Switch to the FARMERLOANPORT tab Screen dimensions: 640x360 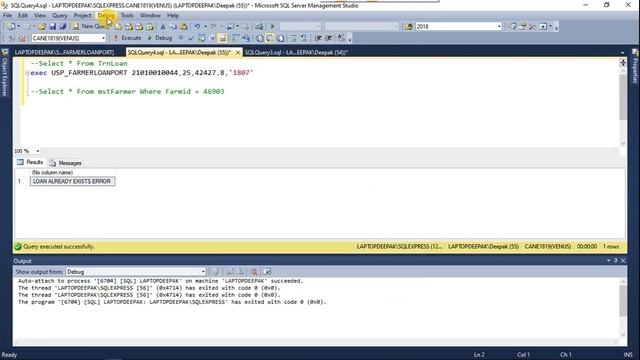[64, 53]
